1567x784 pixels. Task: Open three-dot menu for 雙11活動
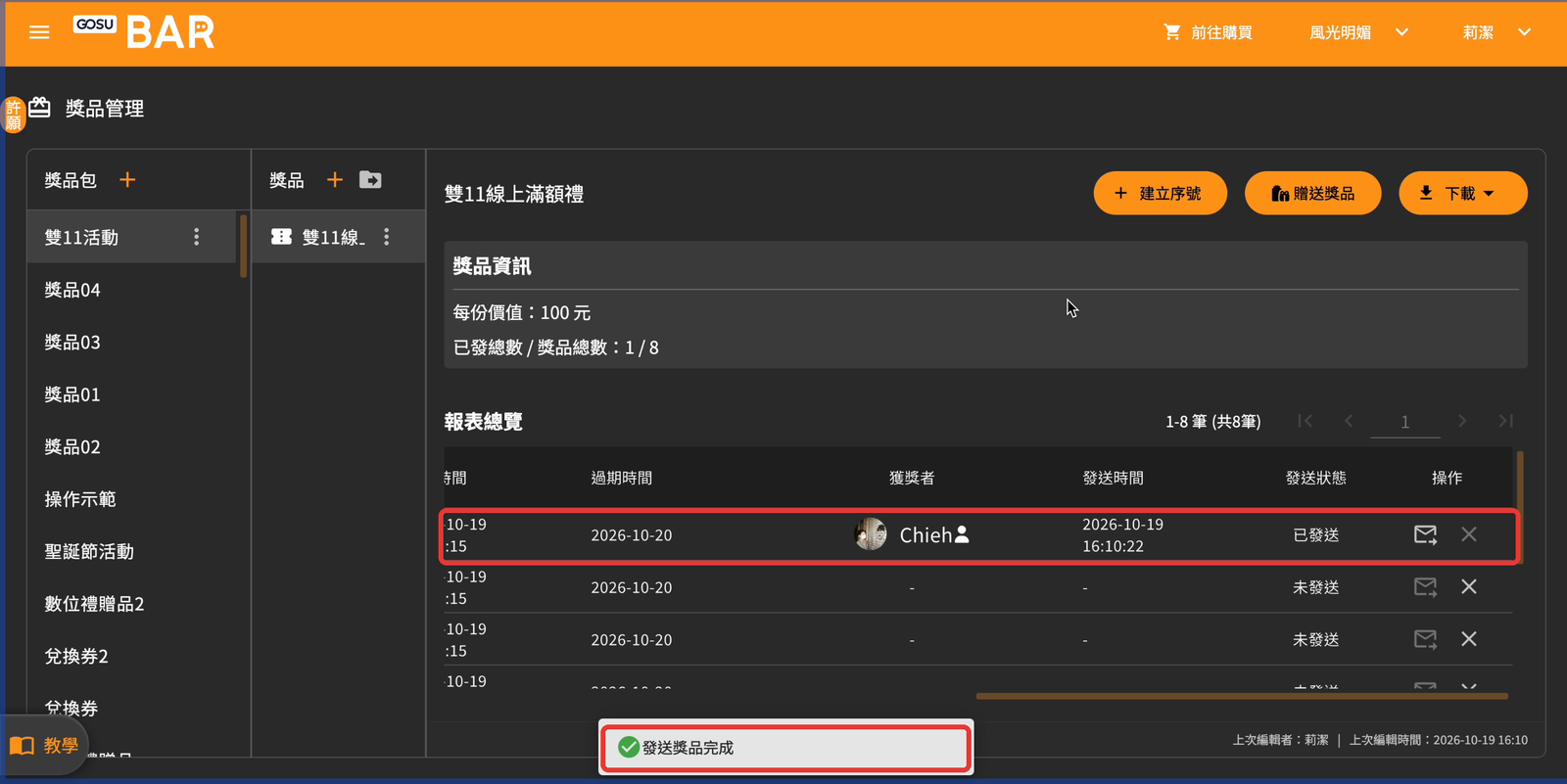197,237
